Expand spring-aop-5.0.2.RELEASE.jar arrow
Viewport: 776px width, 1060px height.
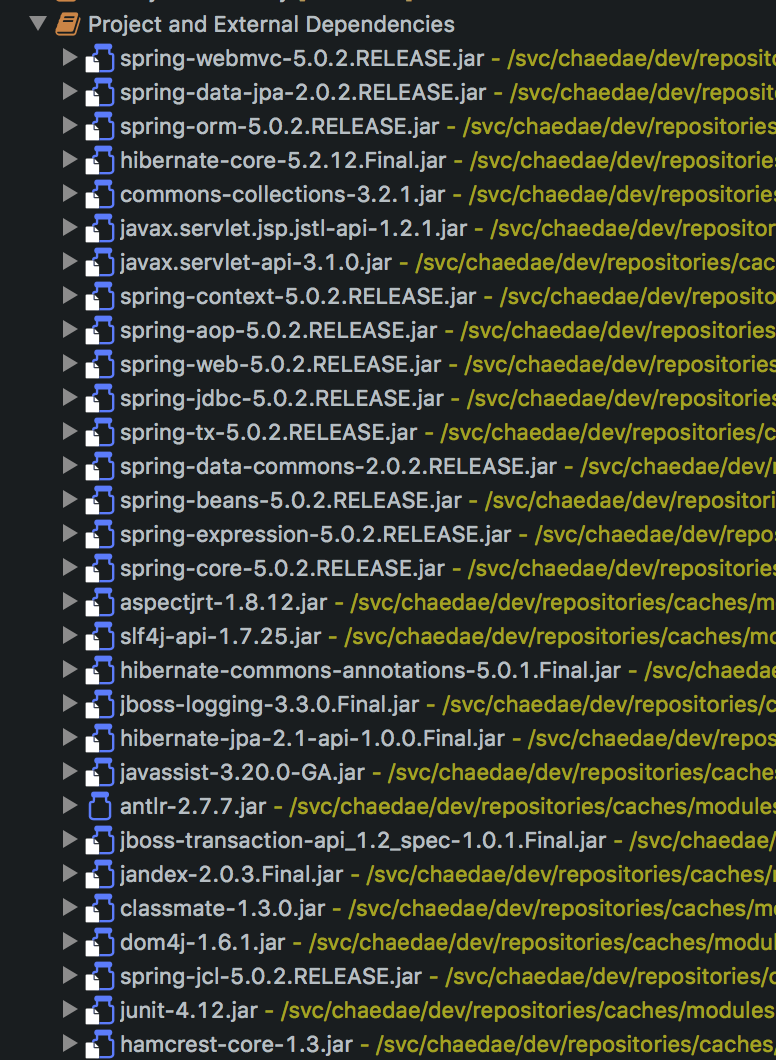pos(70,330)
